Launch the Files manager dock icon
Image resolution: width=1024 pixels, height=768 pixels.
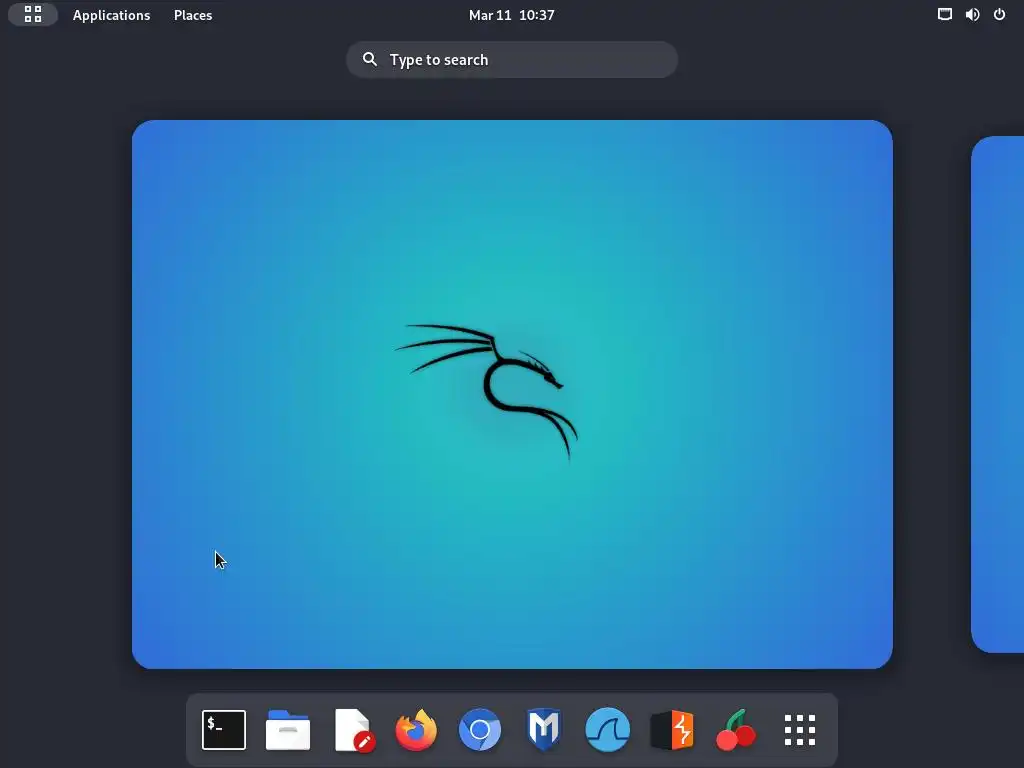288,729
